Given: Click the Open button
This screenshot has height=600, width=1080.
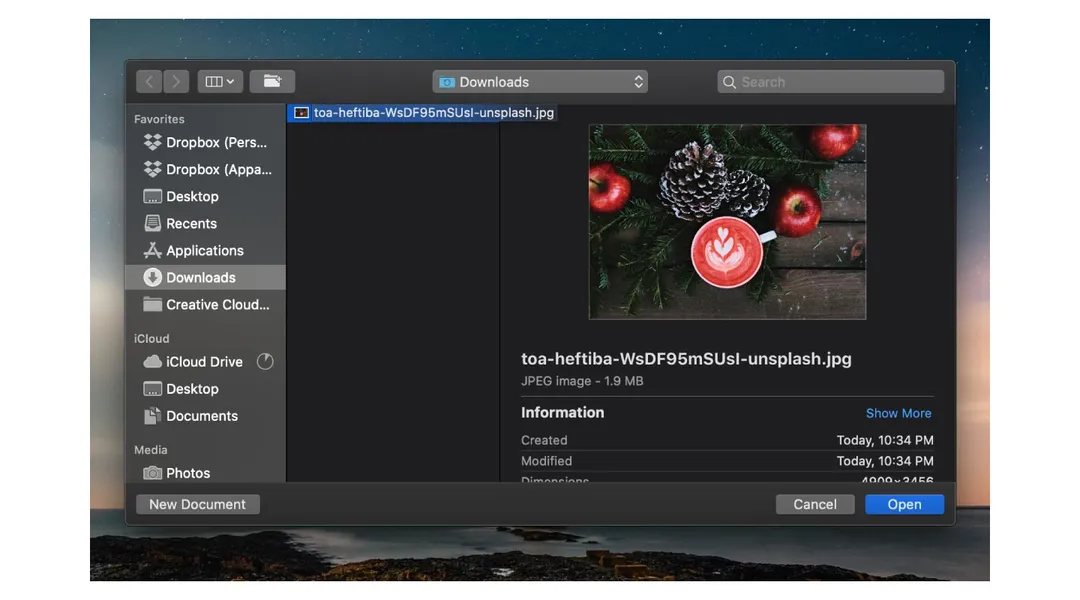Looking at the screenshot, I should pos(904,504).
